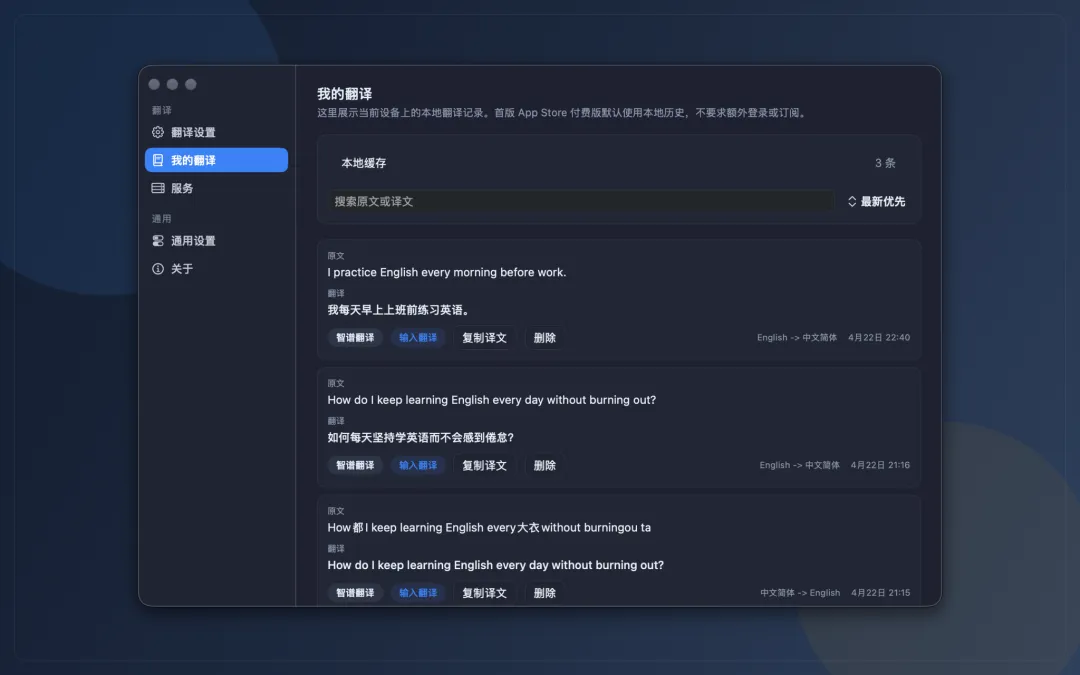Click the up-down chevron icon for 最新优先

tap(852, 202)
